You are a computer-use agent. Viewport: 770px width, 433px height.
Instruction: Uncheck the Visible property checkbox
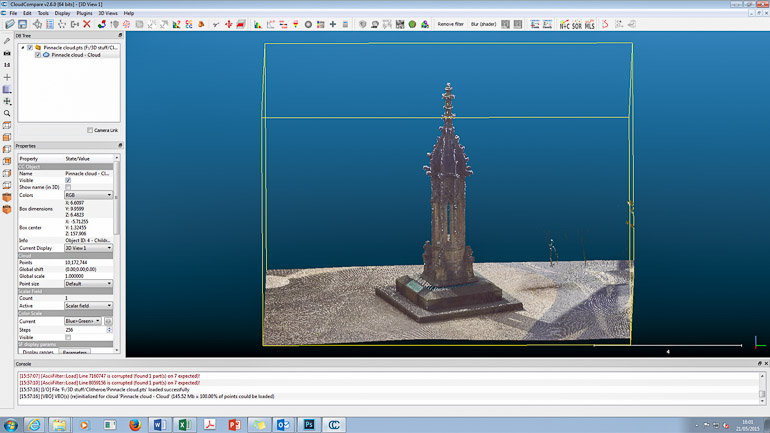pos(68,181)
